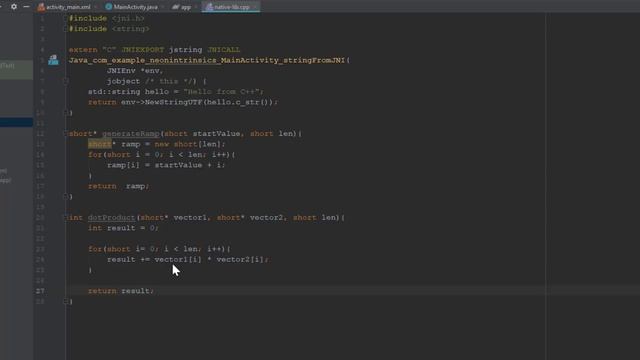Viewport: 640px width, 360px height.
Task: Collapse fold marker ending dotProduct function
Action: (x=65, y=302)
